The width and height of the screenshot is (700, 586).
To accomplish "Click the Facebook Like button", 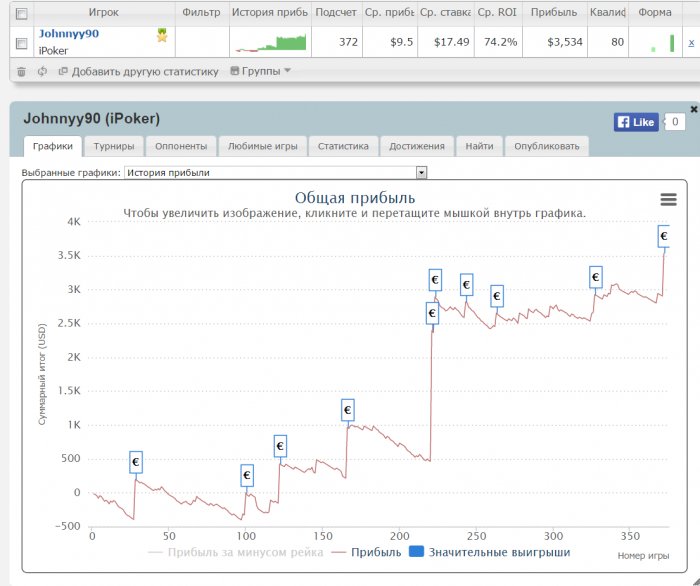I will (636, 122).
